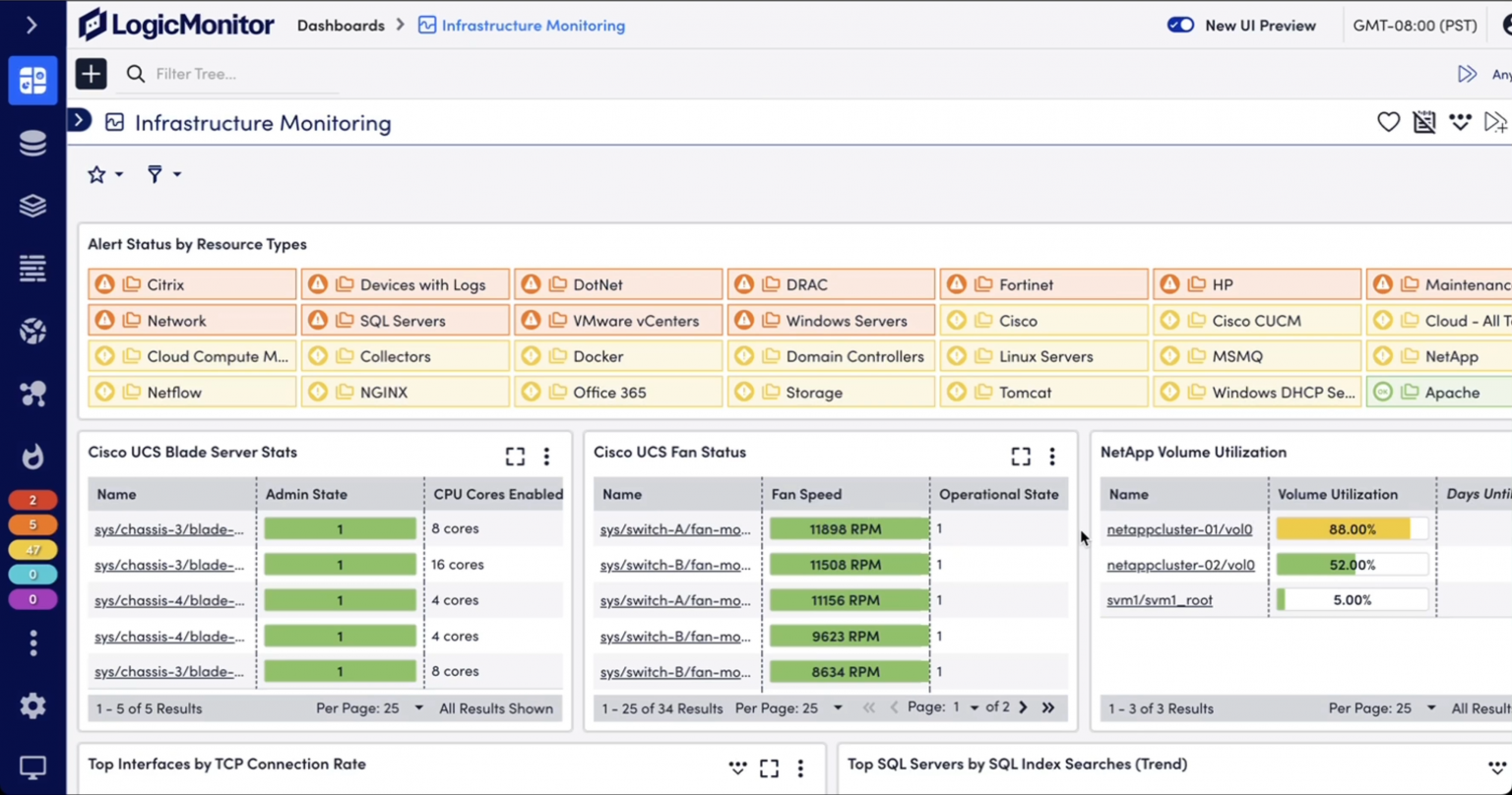Open the Per Page dropdown for Cisco UCS Fan Status
Viewport: 1512px width, 795px height.
point(838,707)
